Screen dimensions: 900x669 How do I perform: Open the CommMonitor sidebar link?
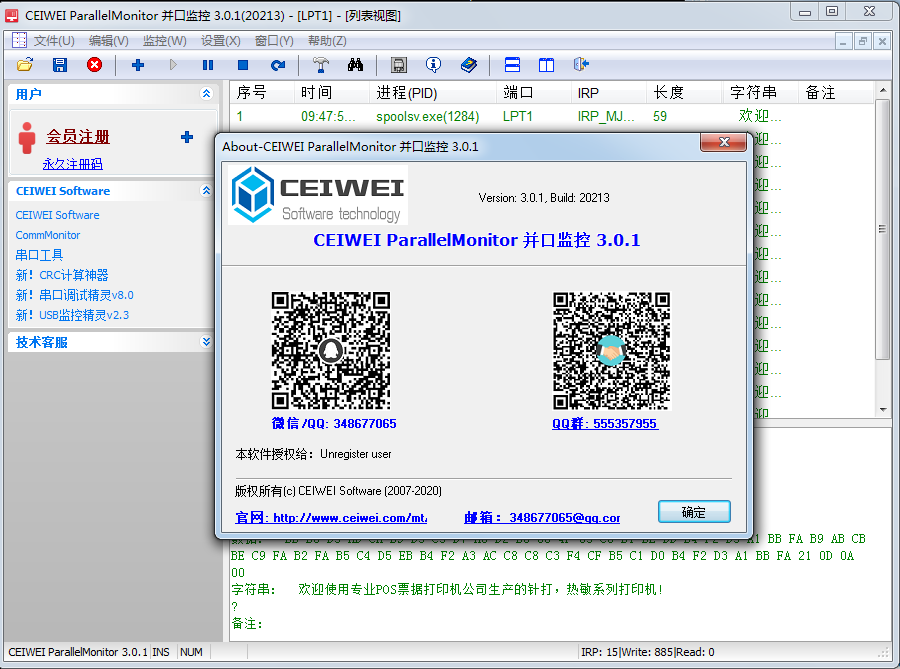click(x=48, y=235)
